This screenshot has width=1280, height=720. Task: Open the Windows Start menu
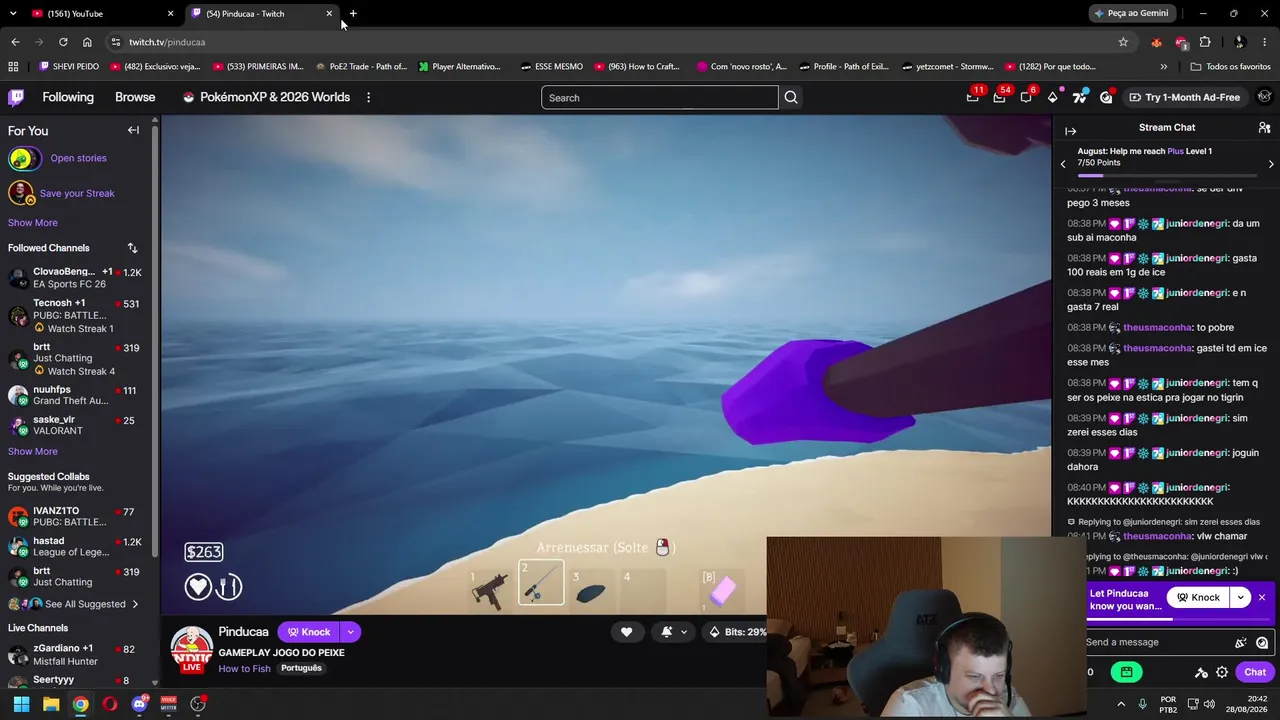click(x=21, y=704)
